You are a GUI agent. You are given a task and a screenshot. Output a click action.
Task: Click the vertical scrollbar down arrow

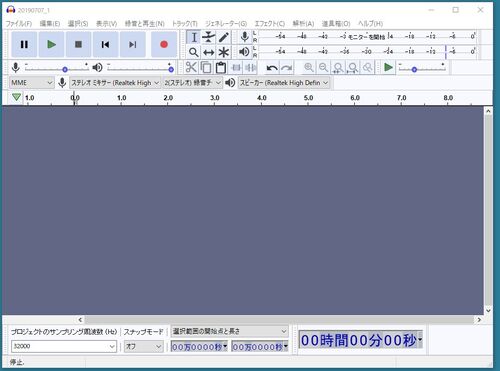pos(488,311)
